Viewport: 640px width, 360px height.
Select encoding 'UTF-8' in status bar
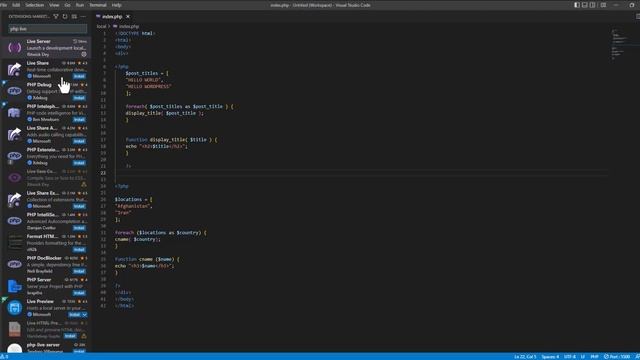570,357
